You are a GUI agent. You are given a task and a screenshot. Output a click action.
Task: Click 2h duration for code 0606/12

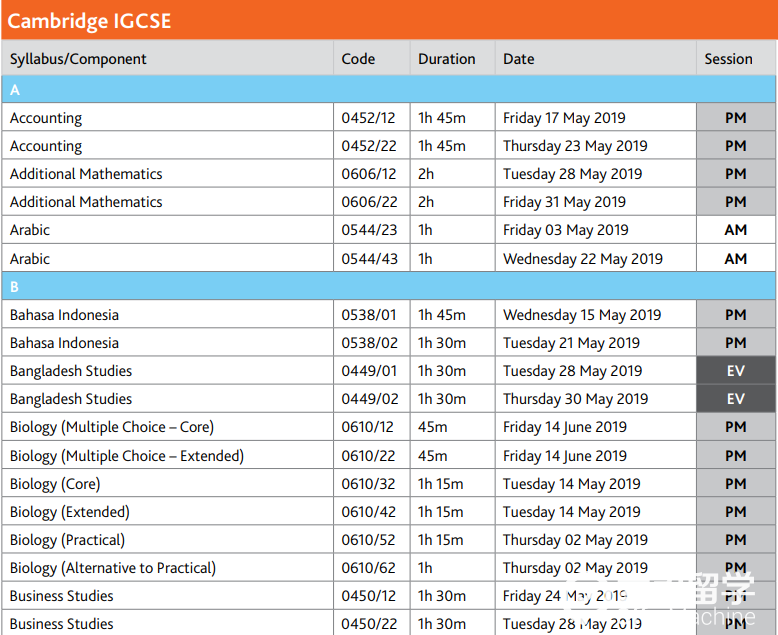426,174
